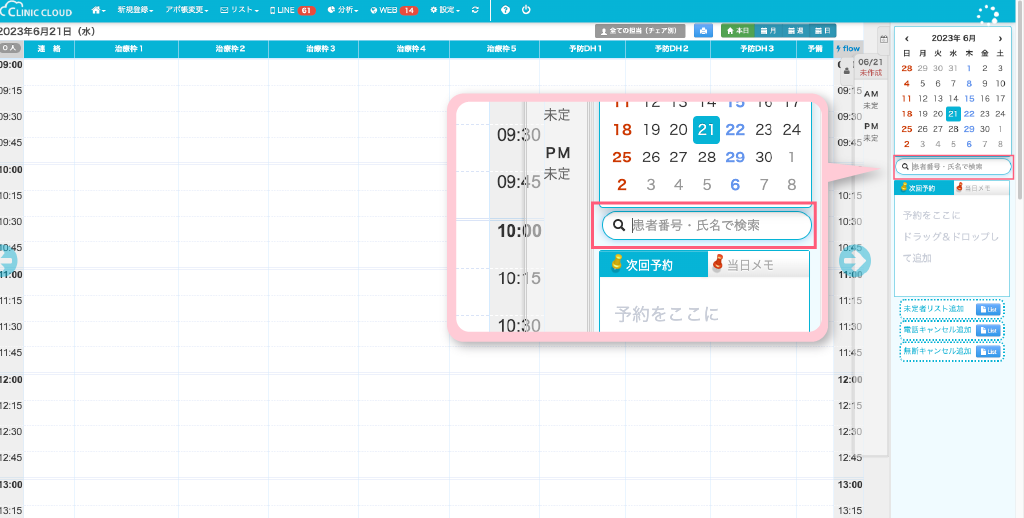Go to previous month in mini calendar

click(x=907, y=38)
